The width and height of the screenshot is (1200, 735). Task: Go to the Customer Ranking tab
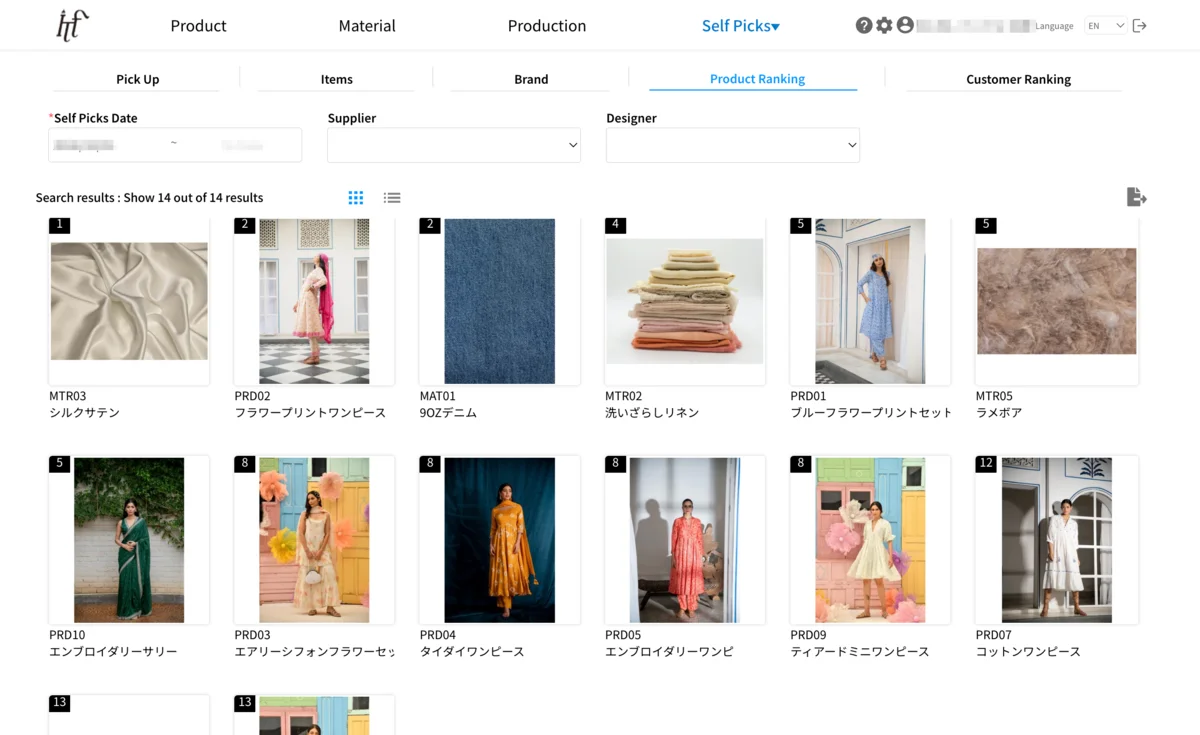(1018, 79)
